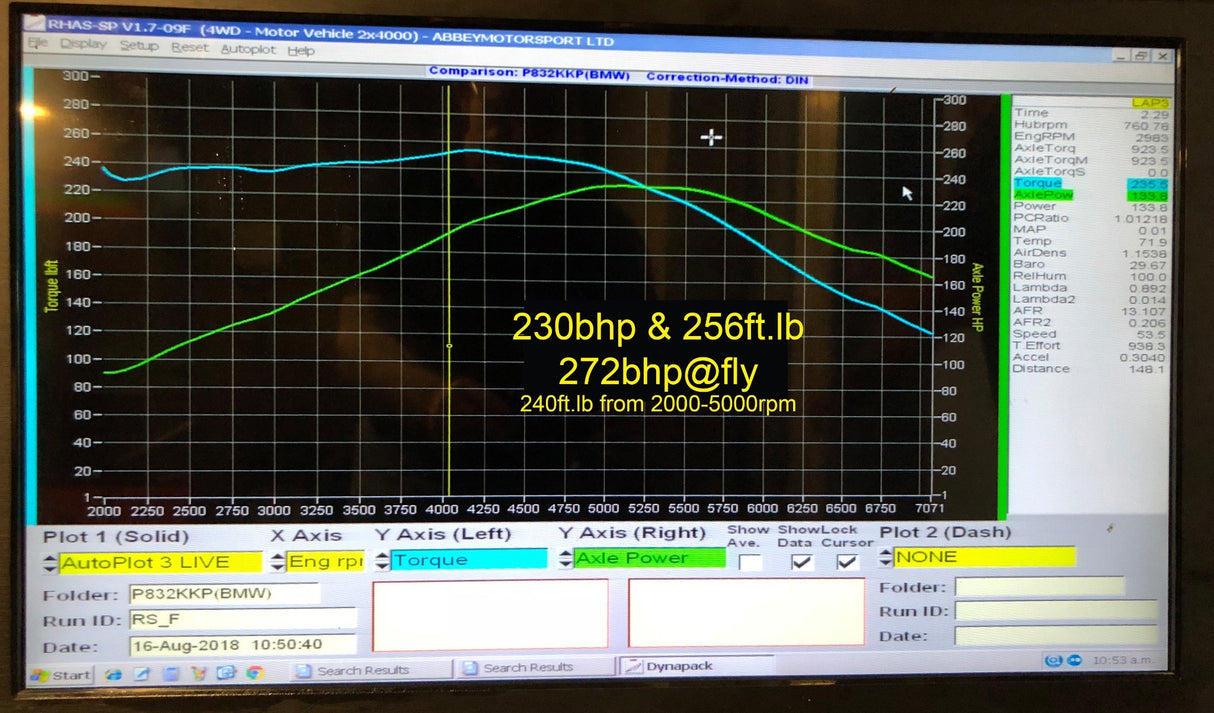Uncheck the Lock Cursor checkbox
Image resolution: width=1214 pixels, height=713 pixels.
(x=847, y=561)
